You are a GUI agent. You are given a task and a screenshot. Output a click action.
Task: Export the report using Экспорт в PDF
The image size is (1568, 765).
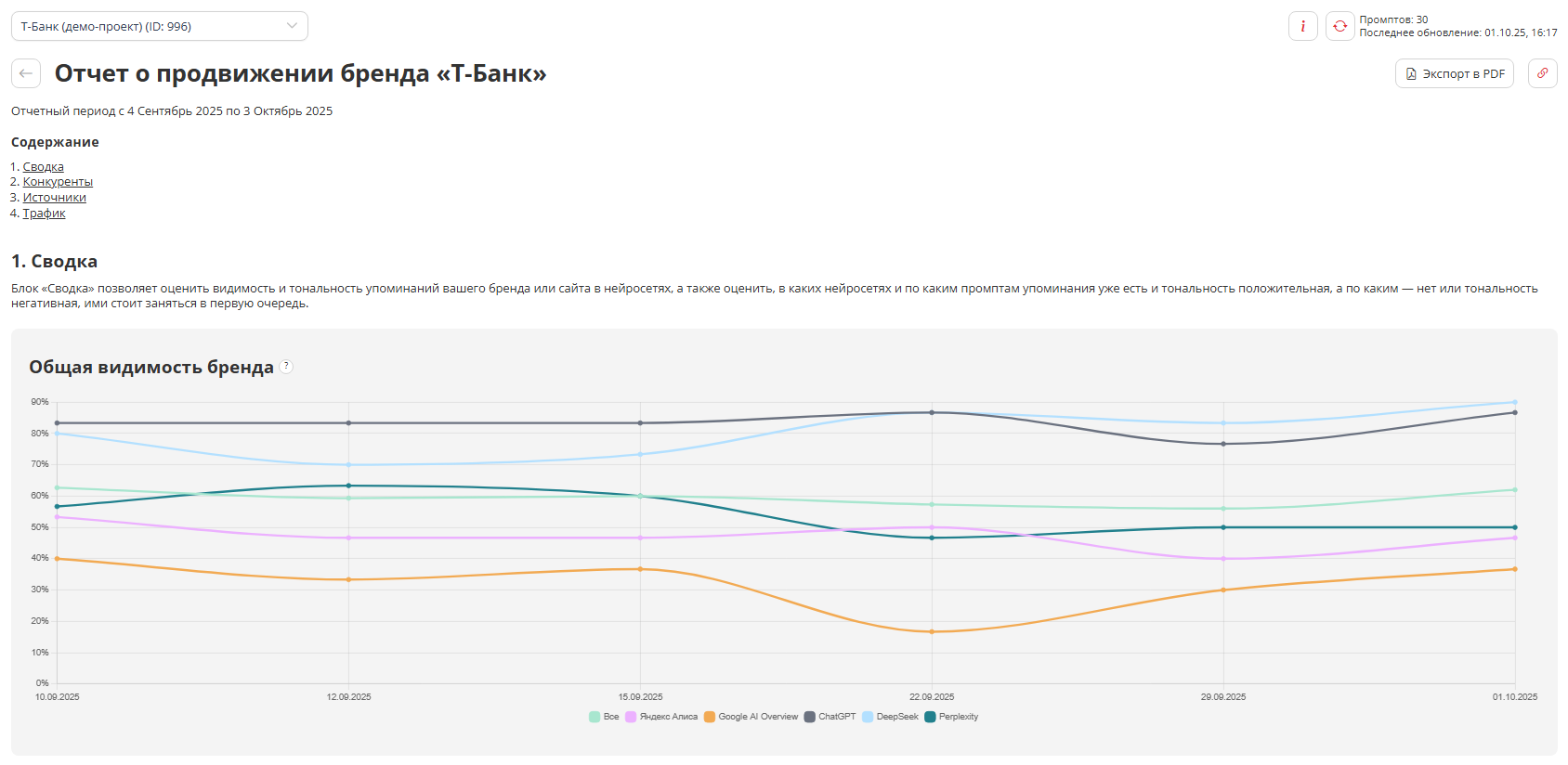point(1454,73)
